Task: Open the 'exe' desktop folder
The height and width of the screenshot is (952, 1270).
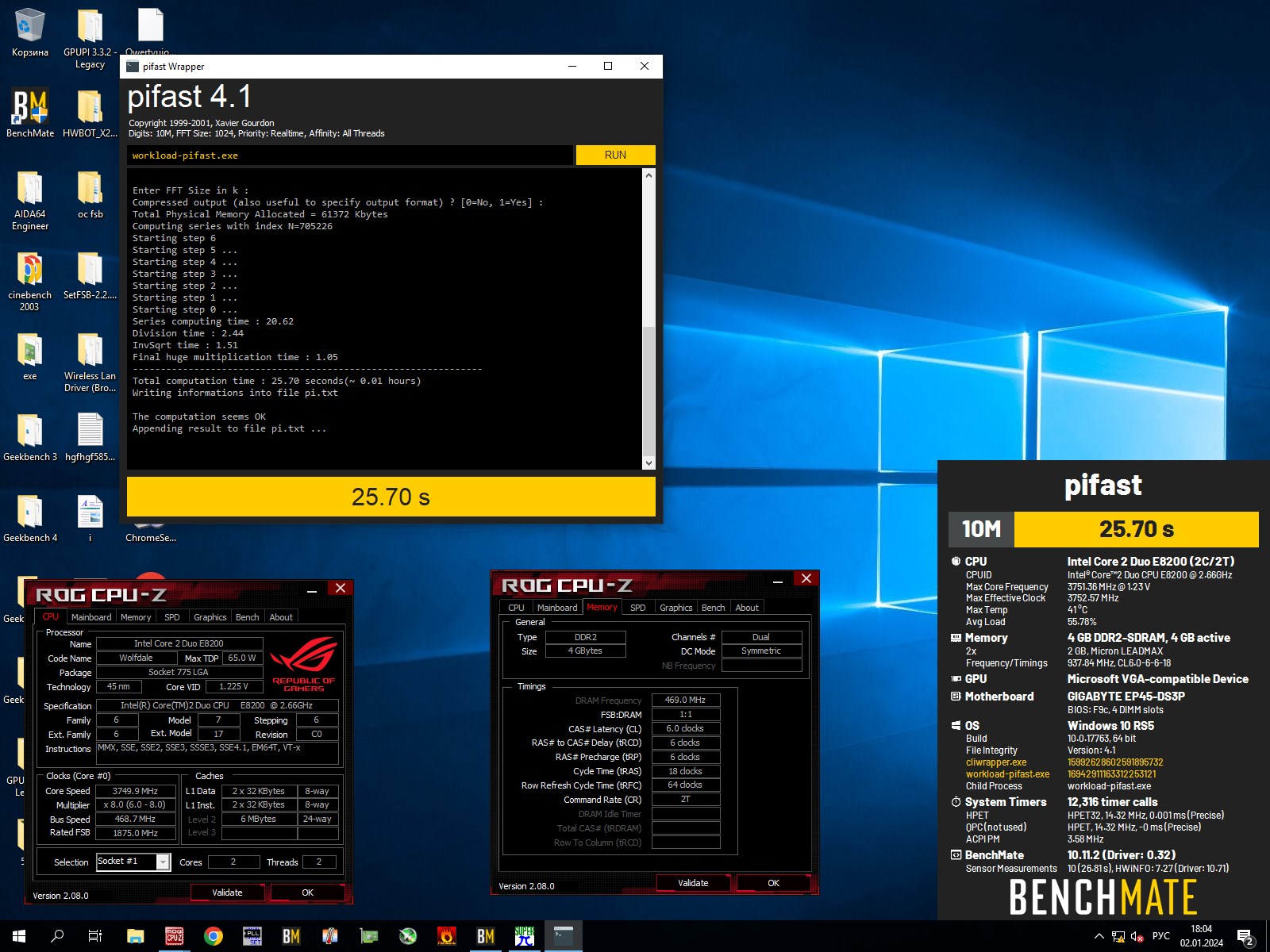Action: [30, 356]
